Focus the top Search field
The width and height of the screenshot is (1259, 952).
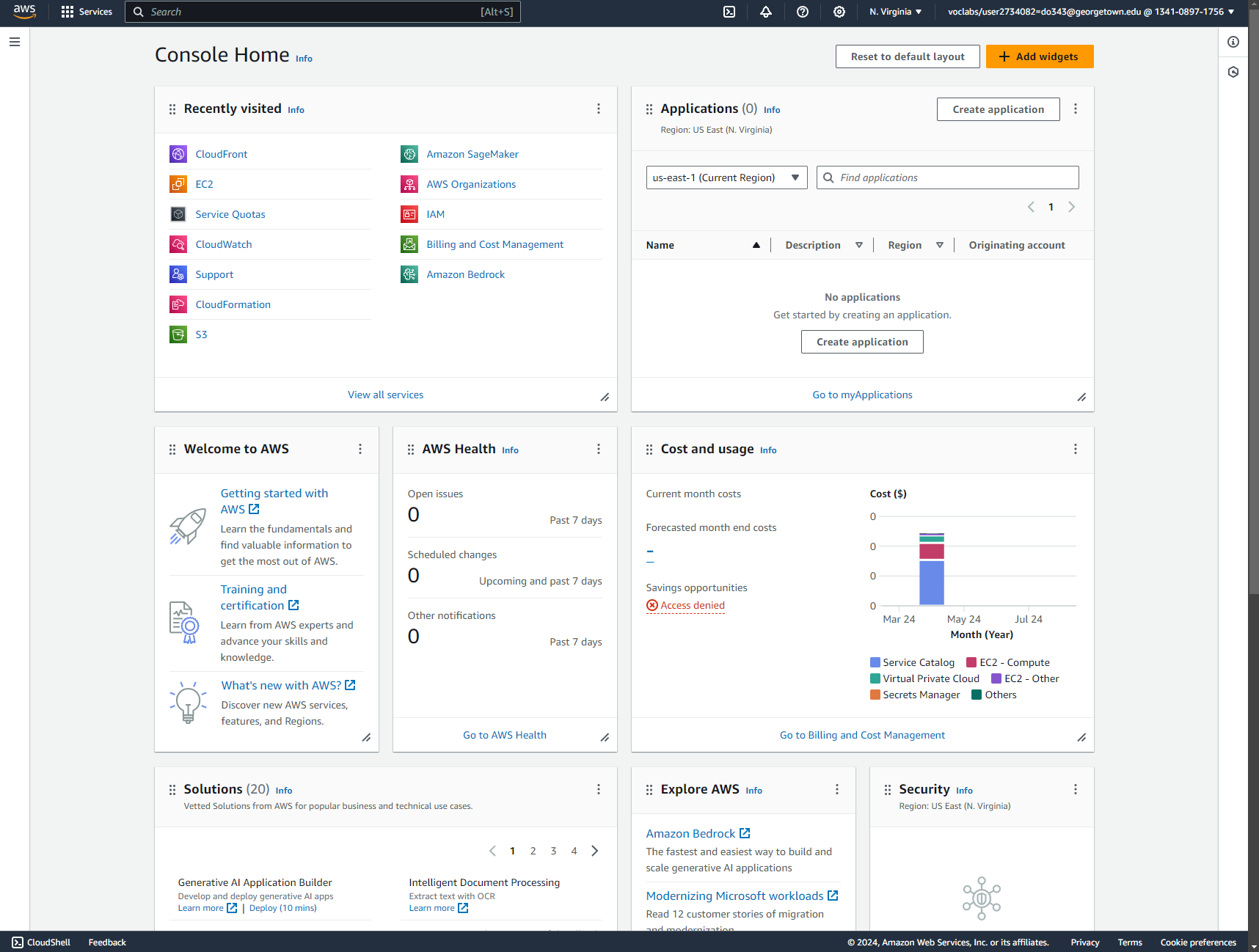click(x=323, y=12)
